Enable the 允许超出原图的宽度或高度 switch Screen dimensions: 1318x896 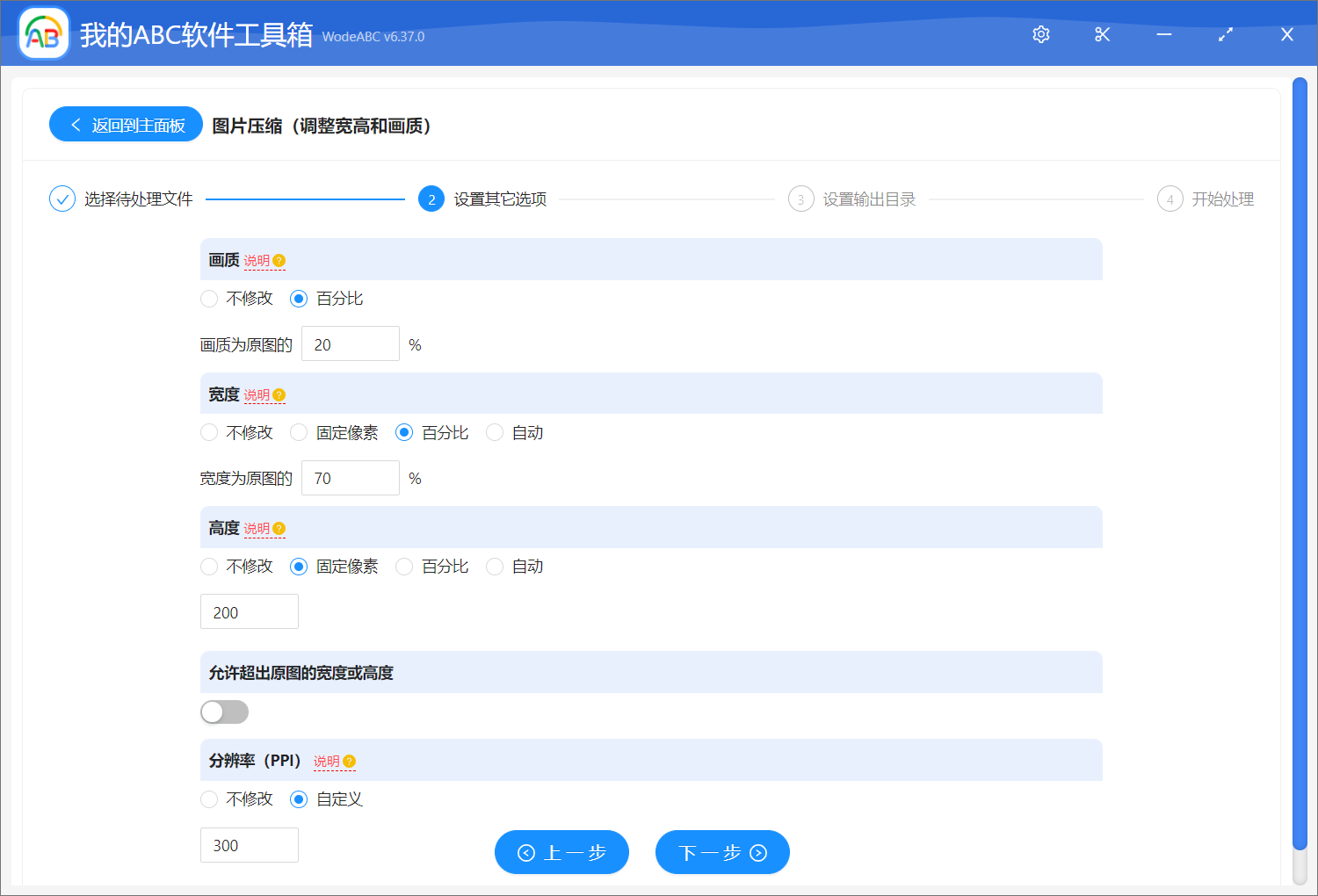pyautogui.click(x=224, y=712)
